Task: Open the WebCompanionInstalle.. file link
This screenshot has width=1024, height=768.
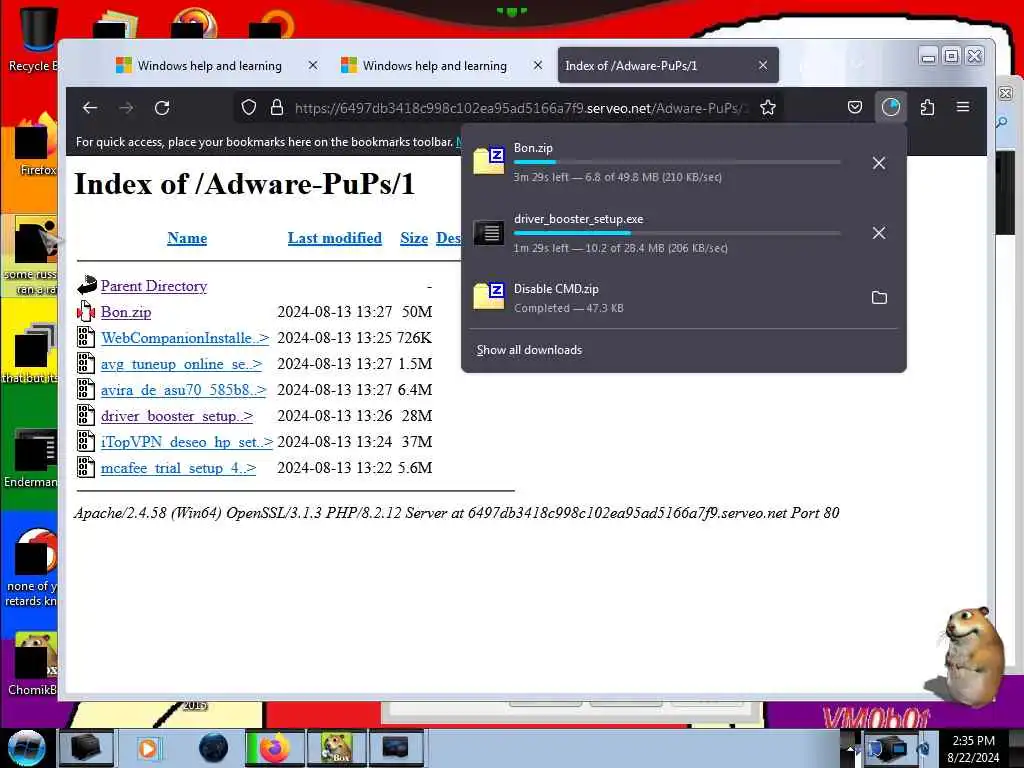Action: tap(185, 338)
